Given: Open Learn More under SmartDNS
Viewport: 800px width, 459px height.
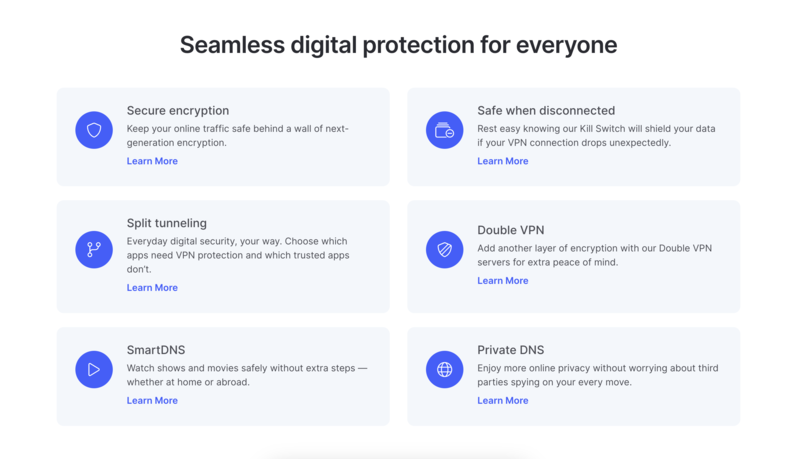Looking at the screenshot, I should (152, 400).
